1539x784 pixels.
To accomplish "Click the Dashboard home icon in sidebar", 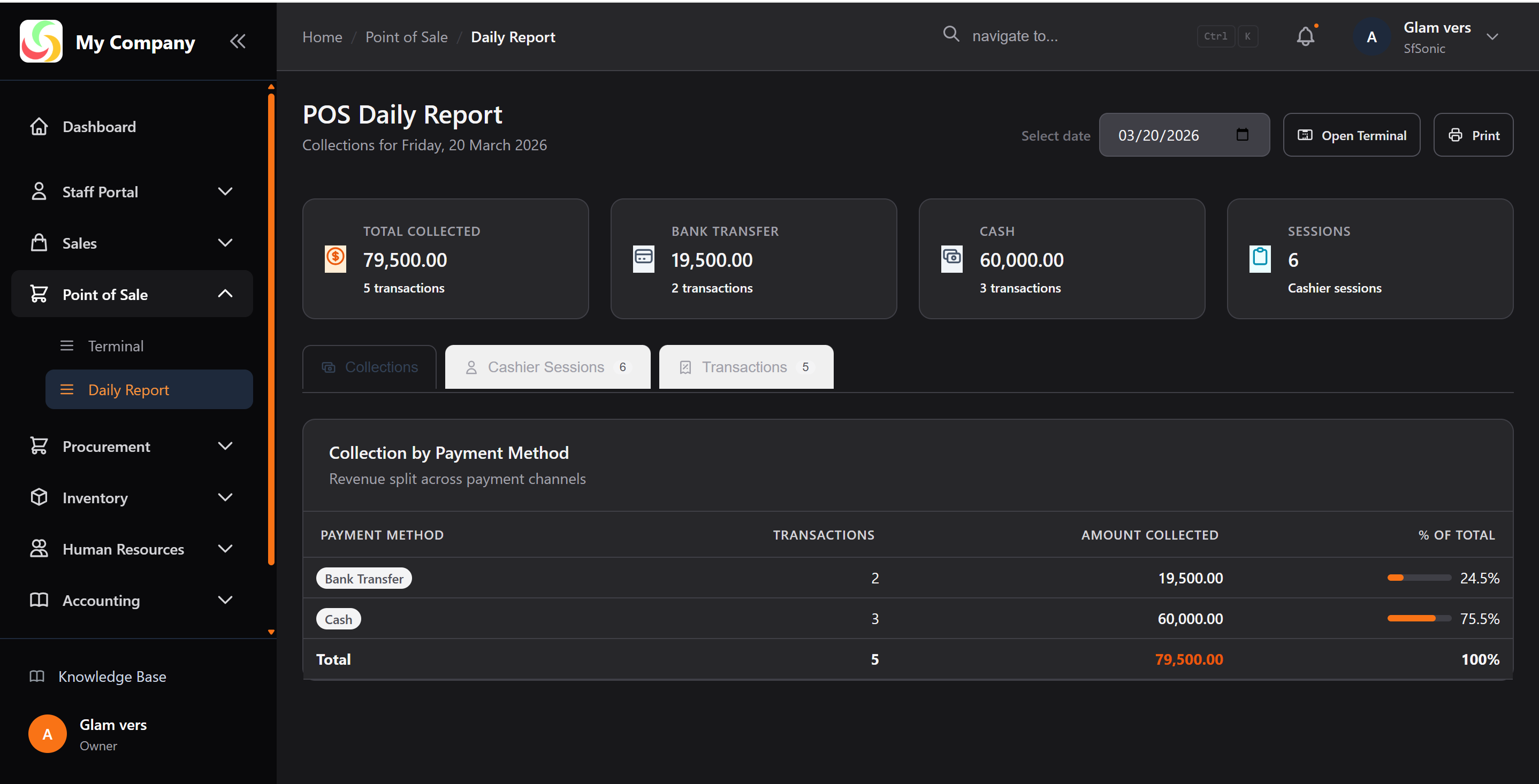I will (x=39, y=126).
